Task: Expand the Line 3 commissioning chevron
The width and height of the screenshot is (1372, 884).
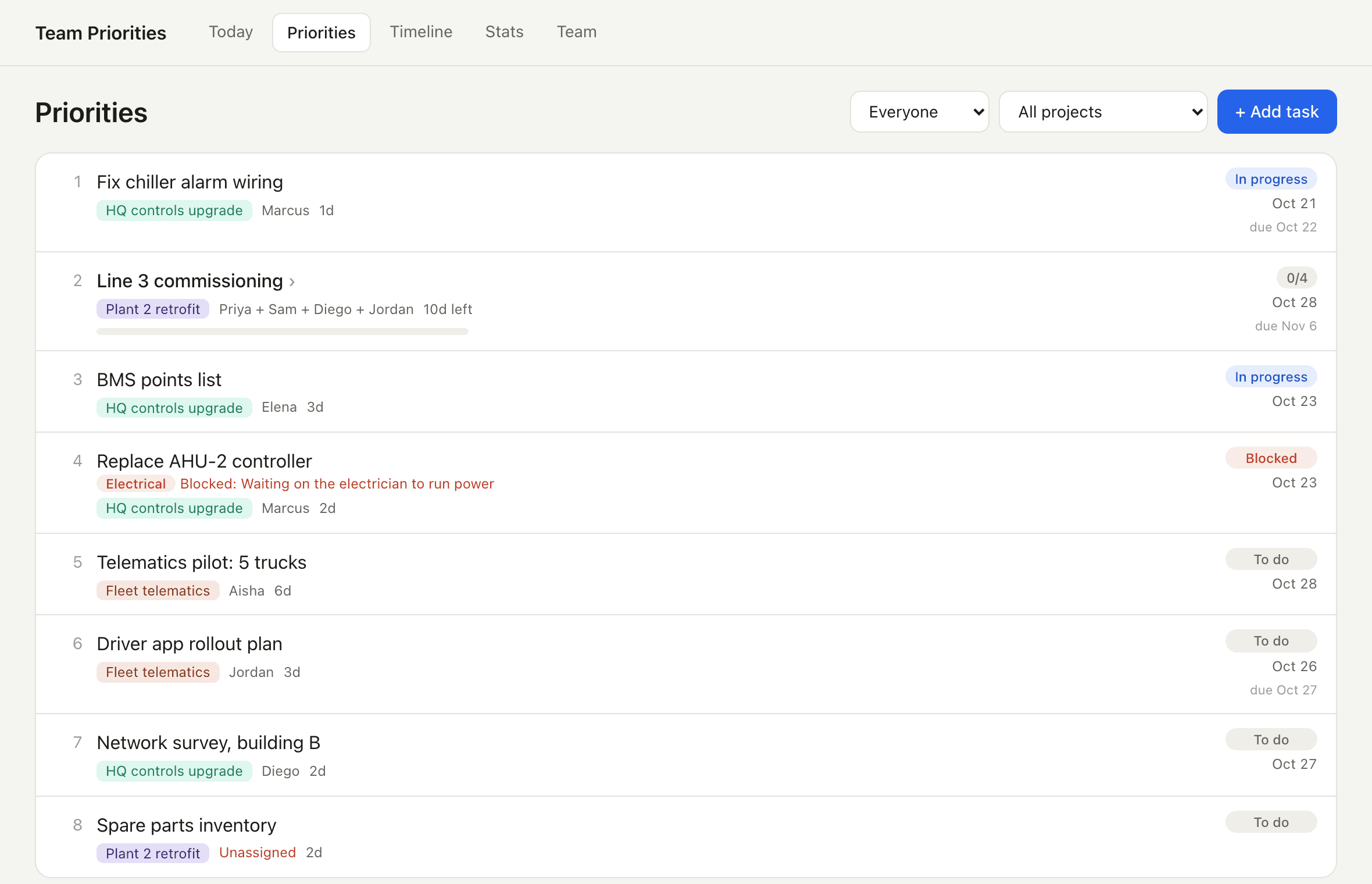Action: [292, 282]
